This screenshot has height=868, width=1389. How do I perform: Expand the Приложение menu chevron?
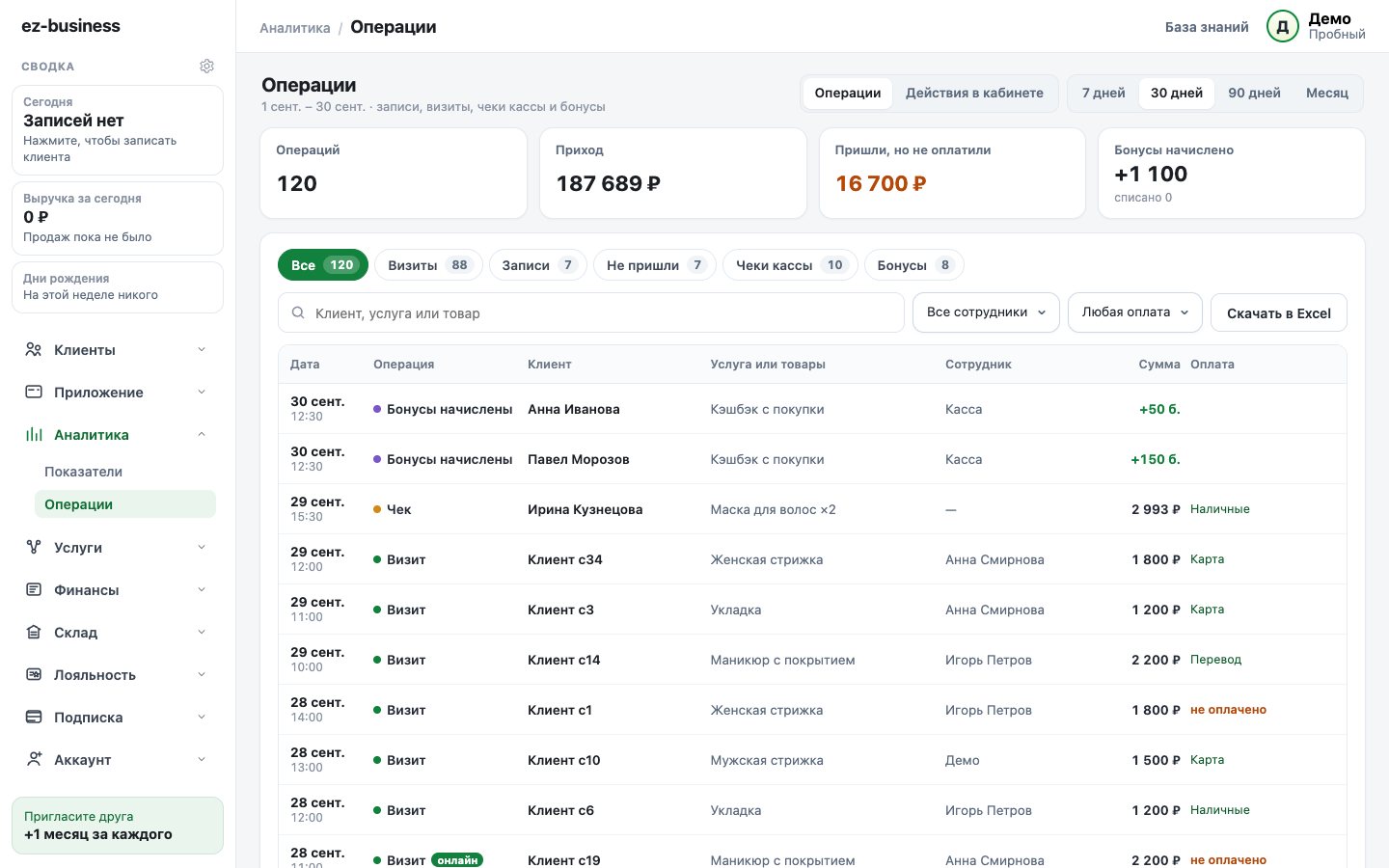pos(202,393)
